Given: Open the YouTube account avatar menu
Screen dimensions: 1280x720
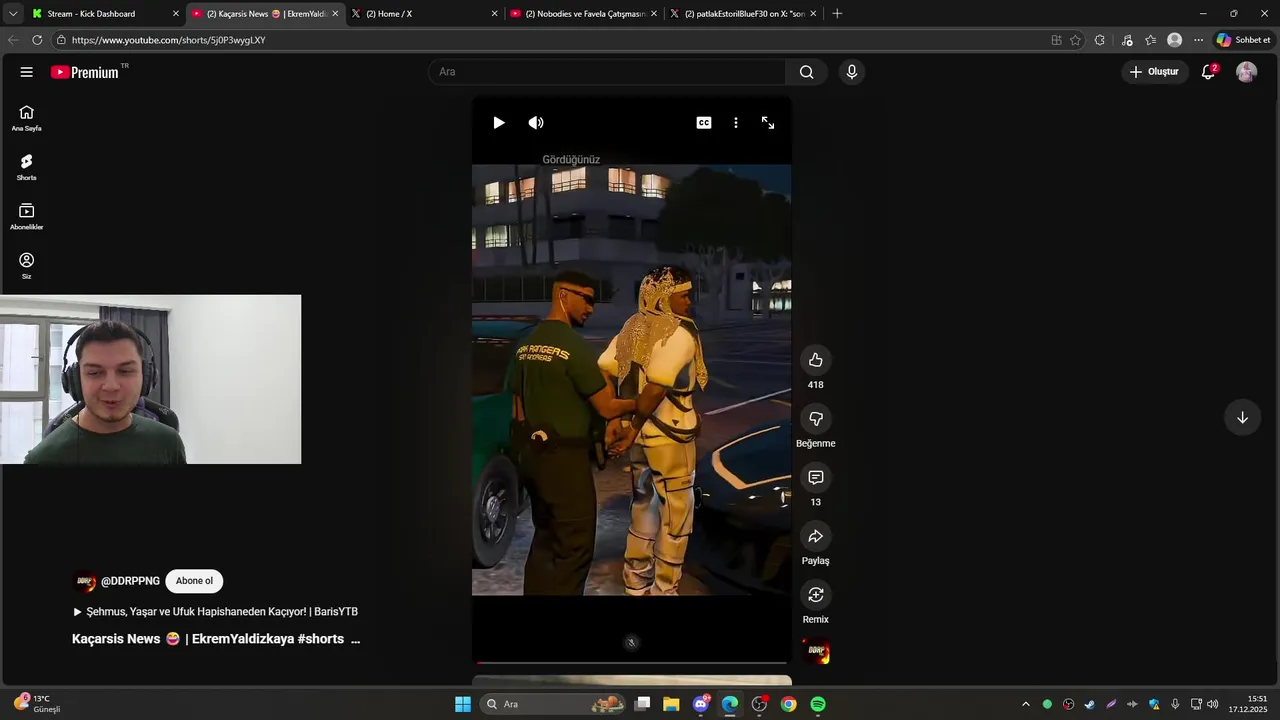Looking at the screenshot, I should [1246, 72].
